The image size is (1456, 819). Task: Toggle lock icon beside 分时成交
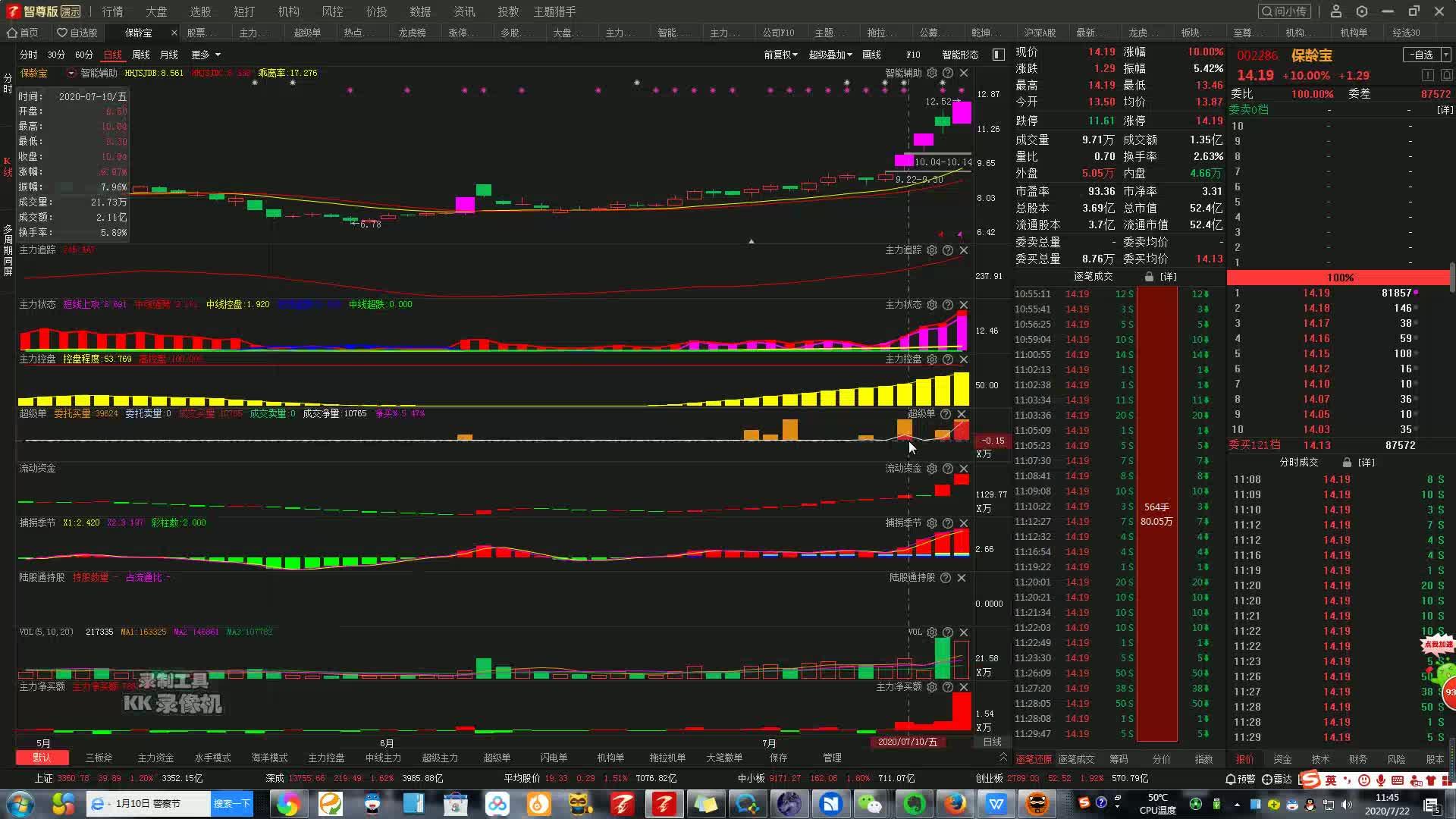click(x=1347, y=462)
